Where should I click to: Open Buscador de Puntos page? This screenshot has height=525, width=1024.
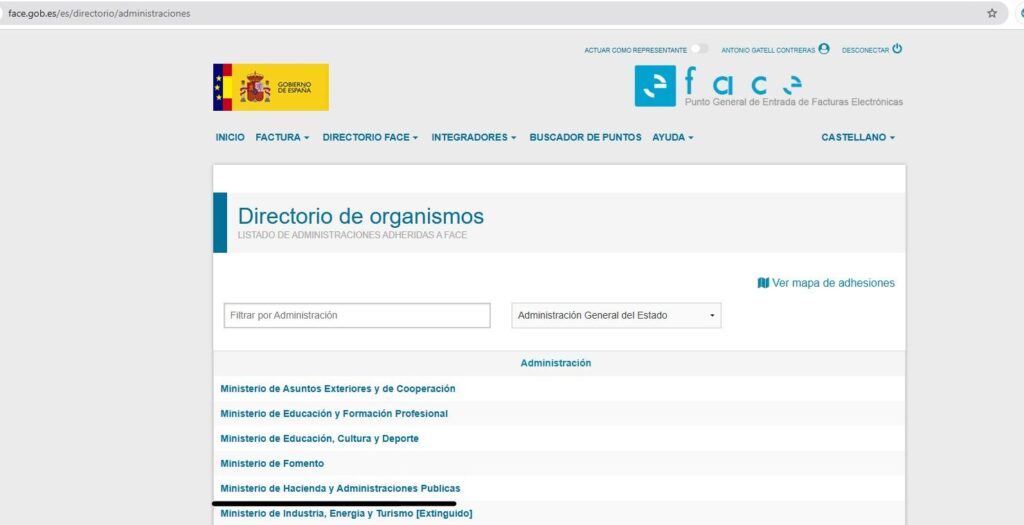[585, 137]
